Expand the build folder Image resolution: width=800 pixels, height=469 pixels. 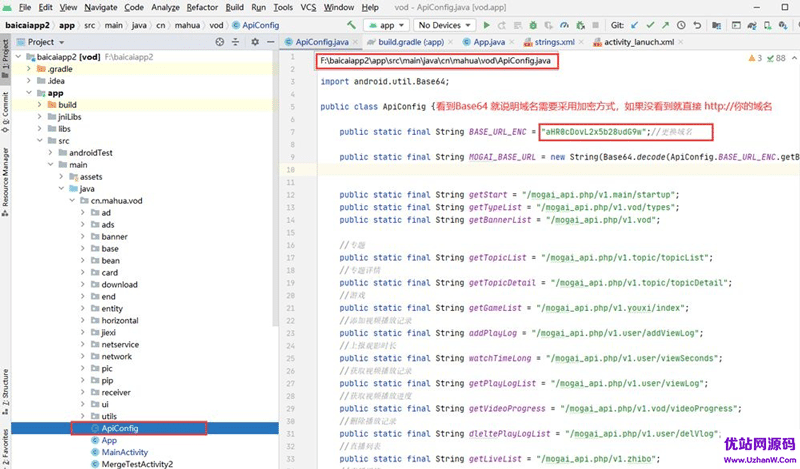click(40, 105)
